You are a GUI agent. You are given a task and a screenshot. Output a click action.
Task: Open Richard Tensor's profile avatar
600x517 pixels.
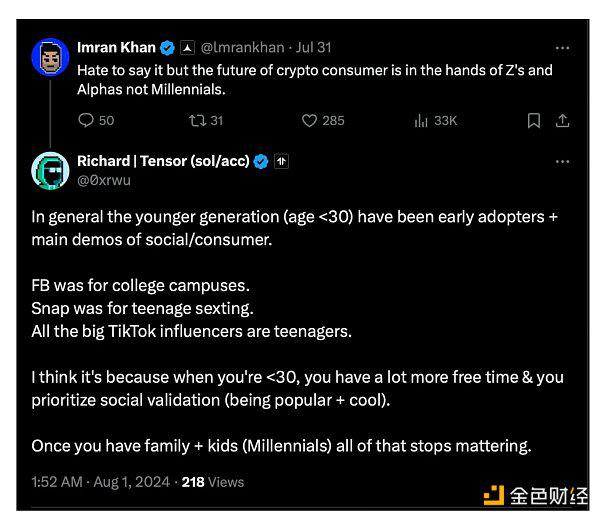(x=50, y=171)
